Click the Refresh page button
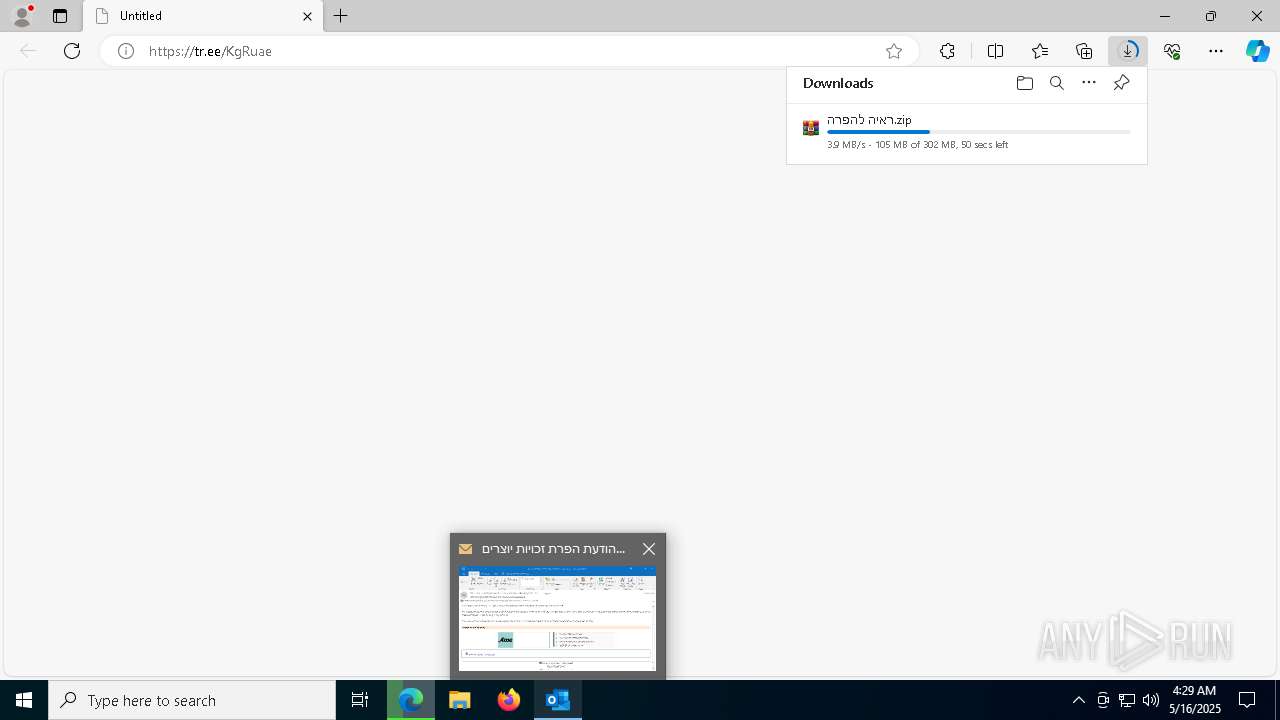Image resolution: width=1280 pixels, height=720 pixels. coord(72,51)
